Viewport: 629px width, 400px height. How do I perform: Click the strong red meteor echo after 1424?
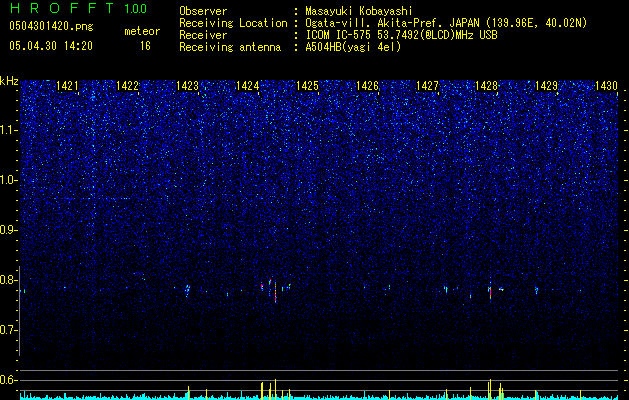click(x=275, y=292)
